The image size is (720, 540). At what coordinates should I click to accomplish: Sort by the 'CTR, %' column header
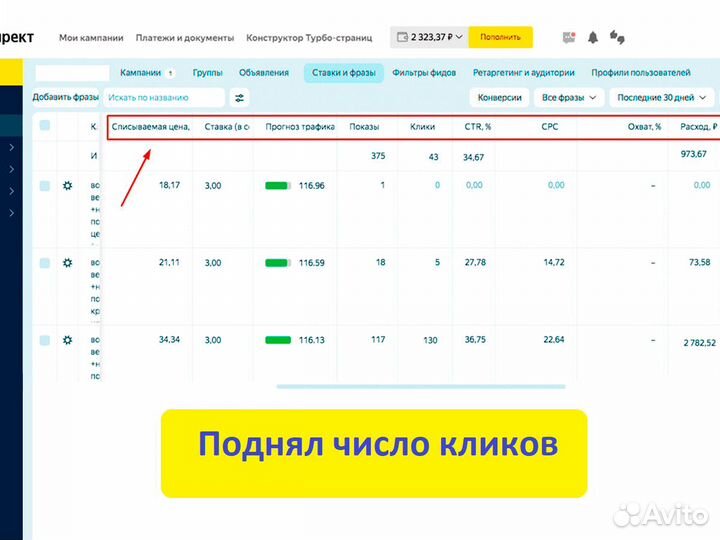(x=478, y=127)
